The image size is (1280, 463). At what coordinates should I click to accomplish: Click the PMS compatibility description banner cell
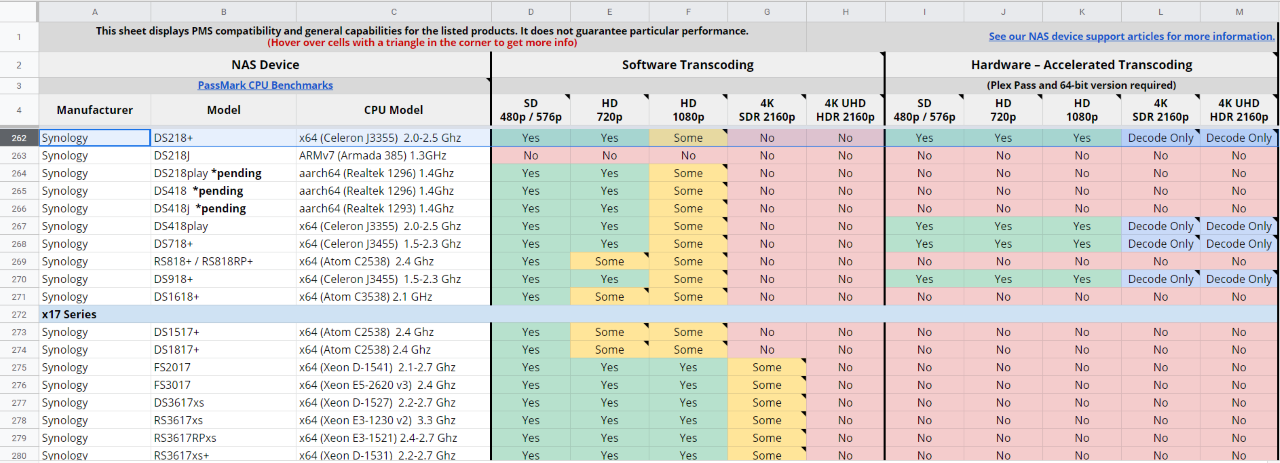click(x=422, y=37)
